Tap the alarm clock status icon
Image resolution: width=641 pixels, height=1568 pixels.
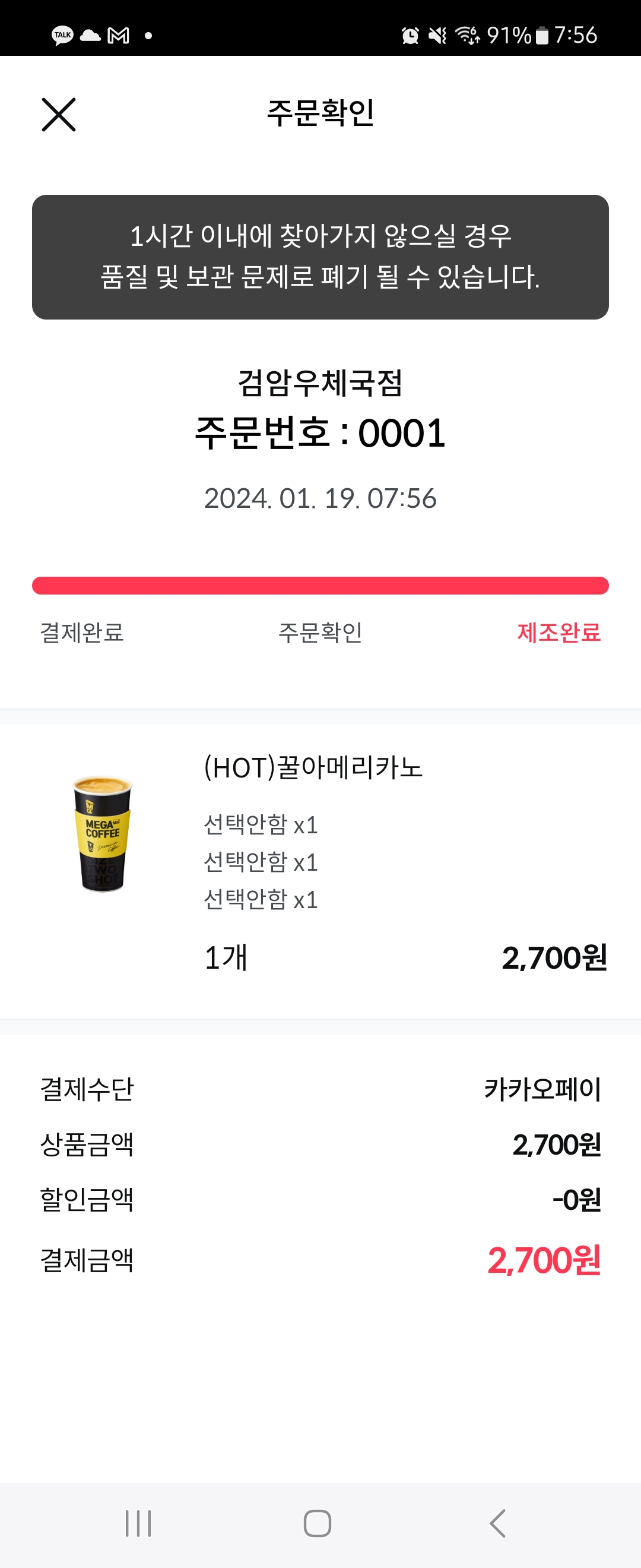410,35
